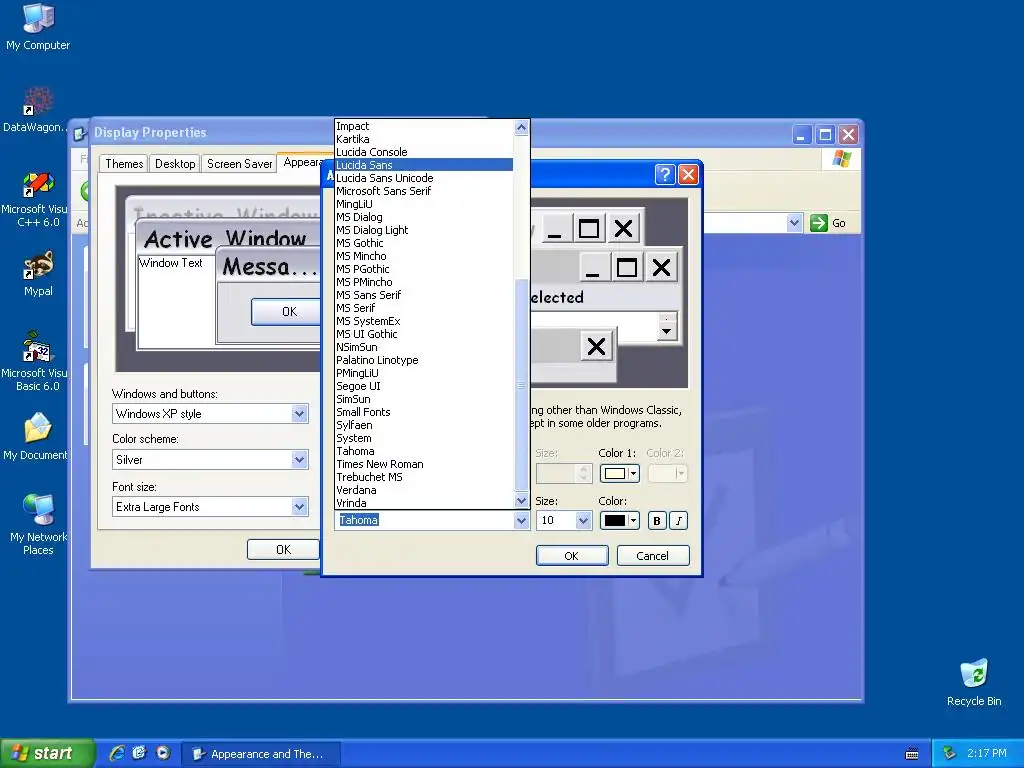Choose Small Fonts entry

(424, 412)
